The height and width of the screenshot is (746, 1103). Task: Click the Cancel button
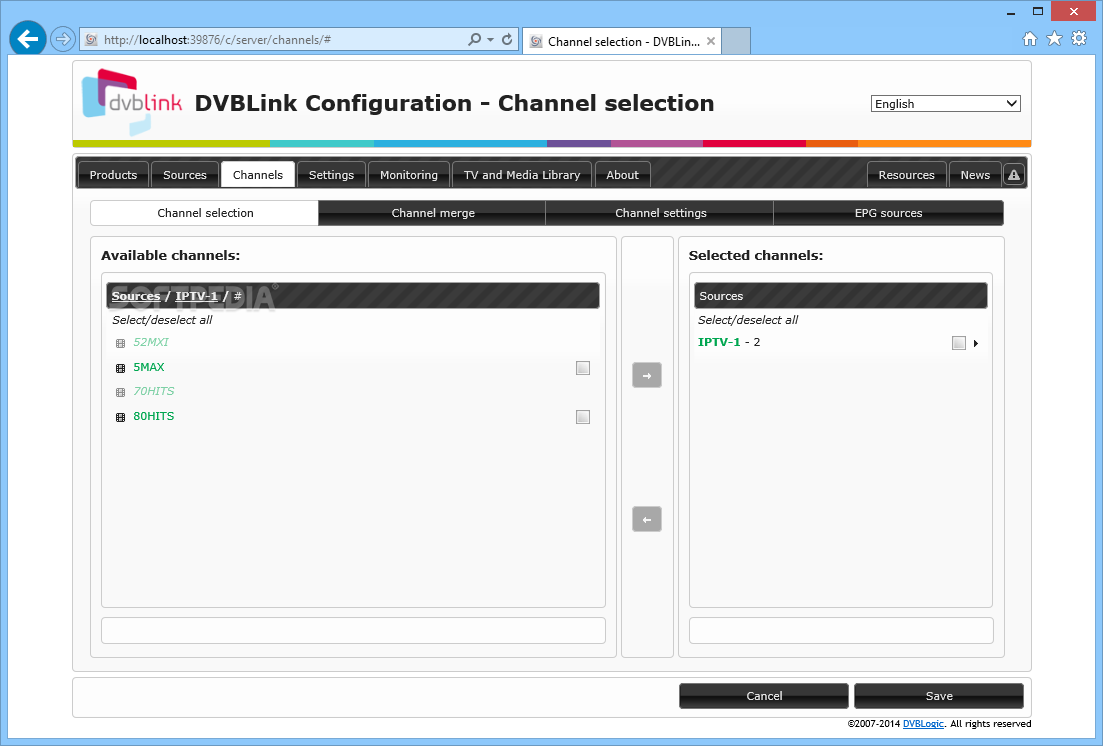pos(764,695)
